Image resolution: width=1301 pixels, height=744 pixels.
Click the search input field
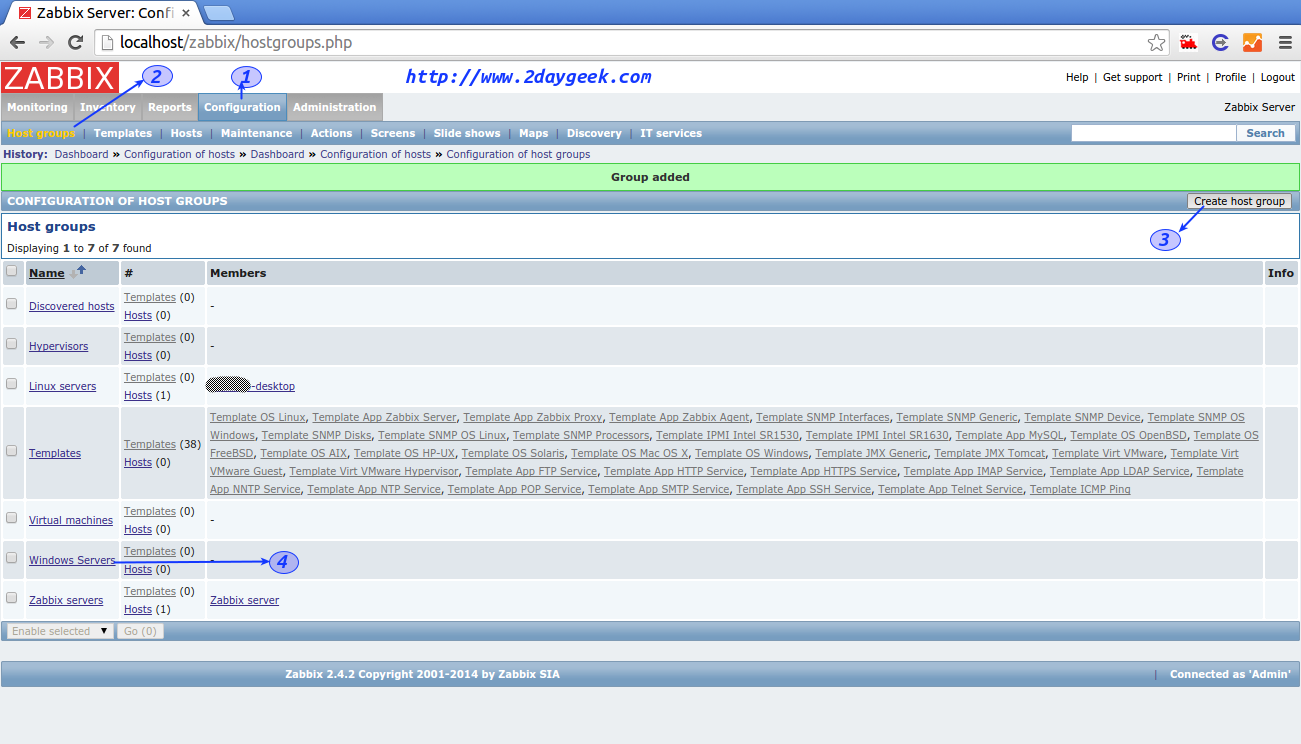[1154, 133]
